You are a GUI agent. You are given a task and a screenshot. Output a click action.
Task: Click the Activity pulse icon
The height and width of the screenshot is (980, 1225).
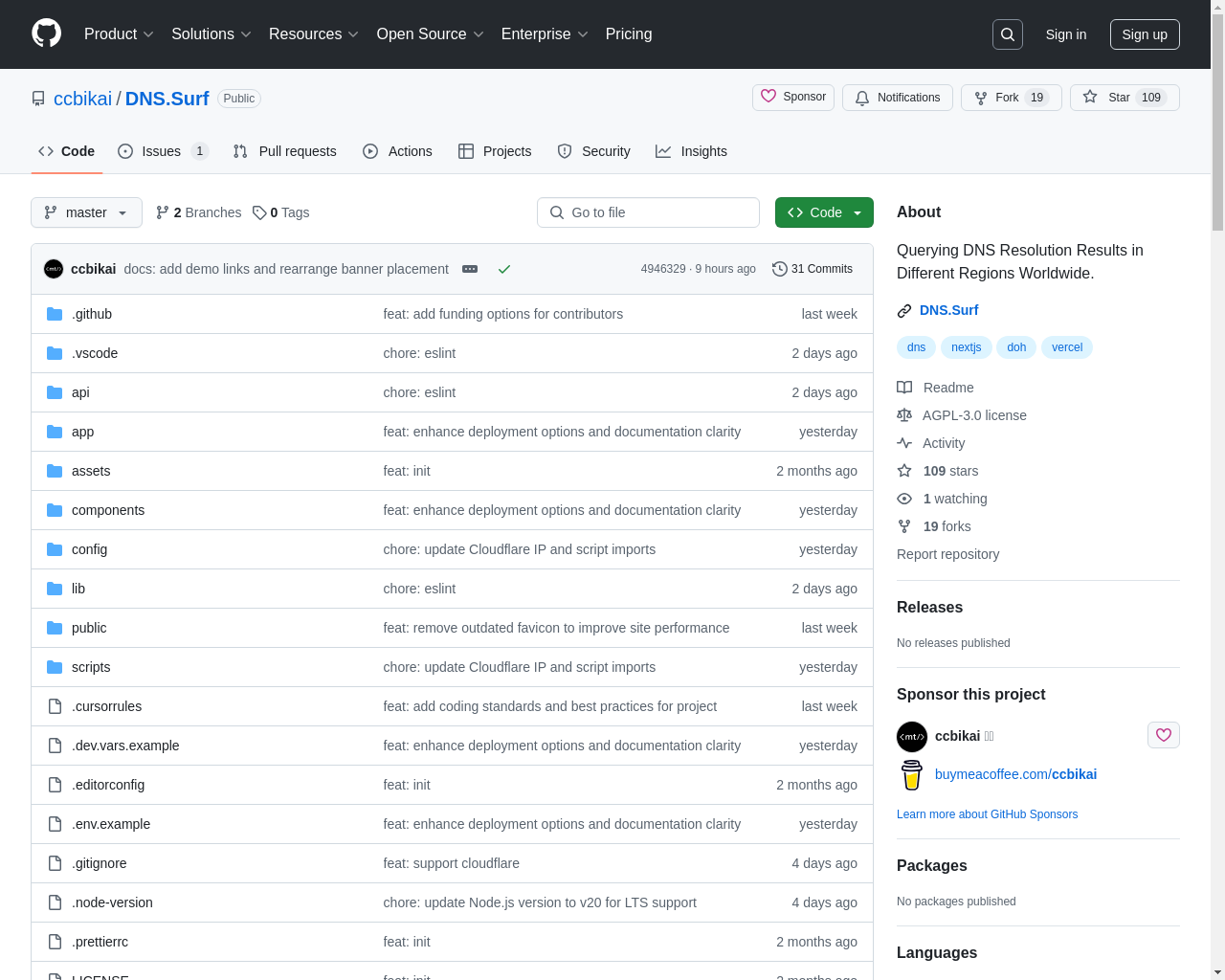(904, 443)
